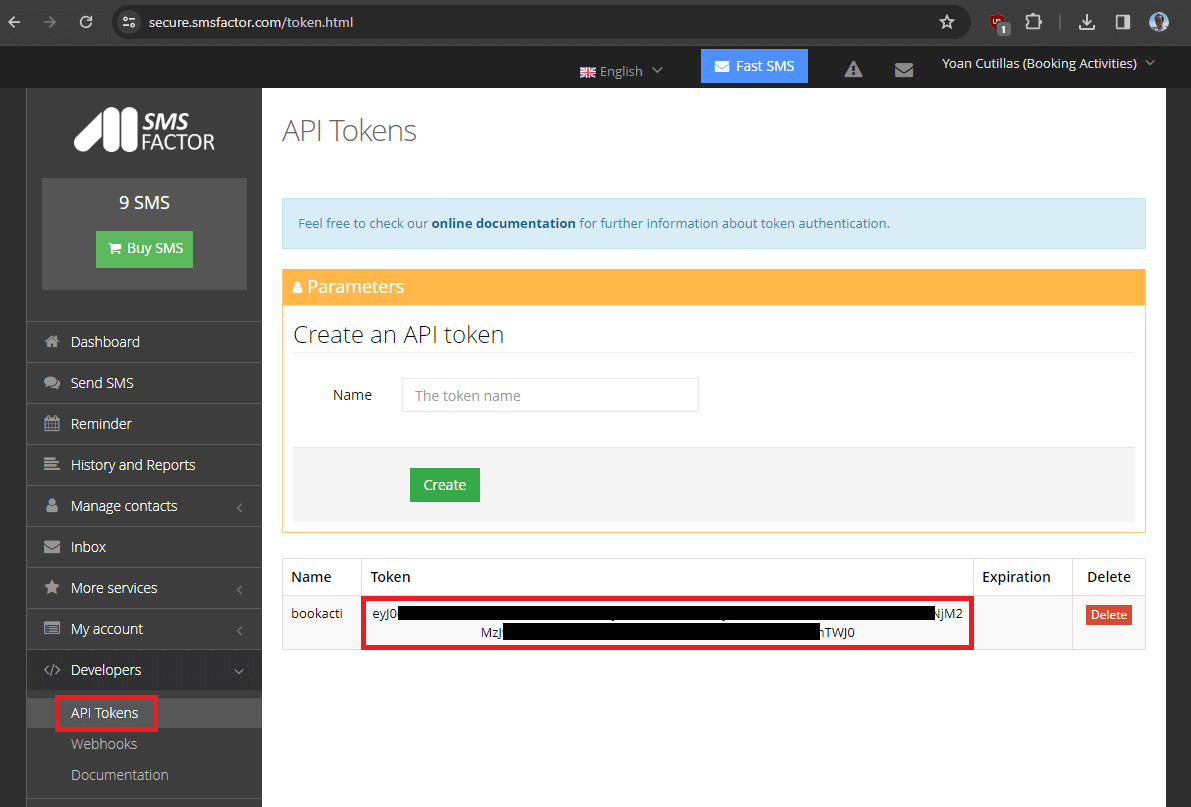Click the Reminder calendar icon
The width and height of the screenshot is (1191, 807).
pos(52,423)
